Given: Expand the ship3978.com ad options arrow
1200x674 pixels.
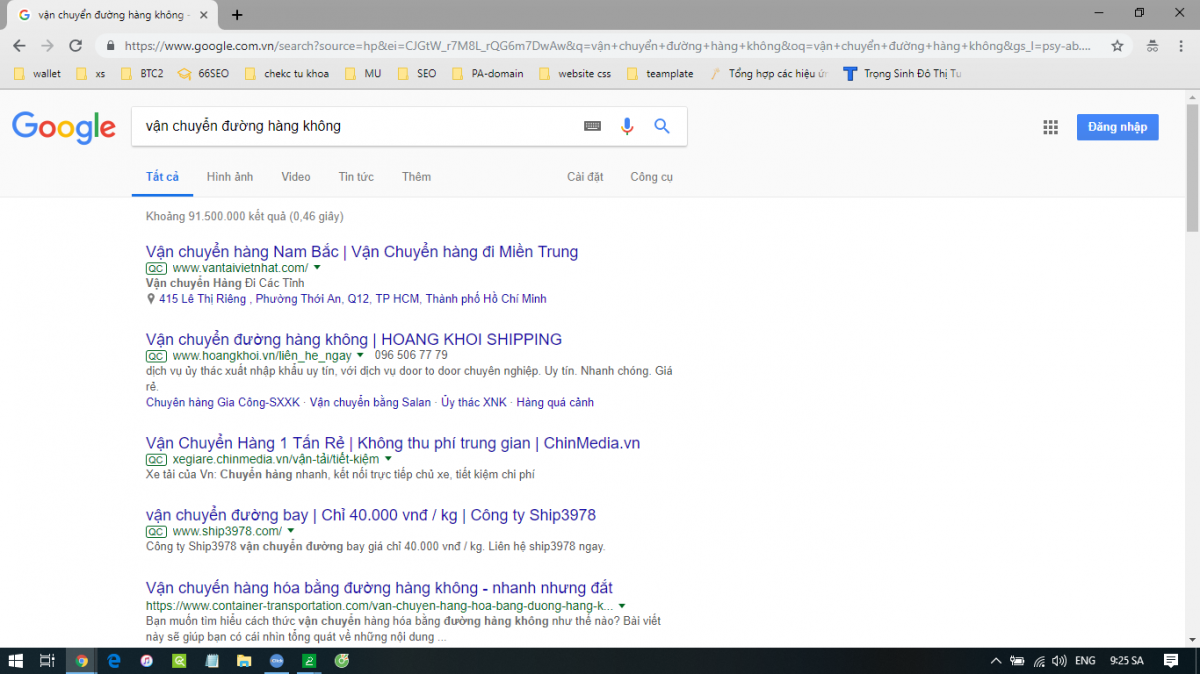Looking at the screenshot, I should (x=291, y=531).
